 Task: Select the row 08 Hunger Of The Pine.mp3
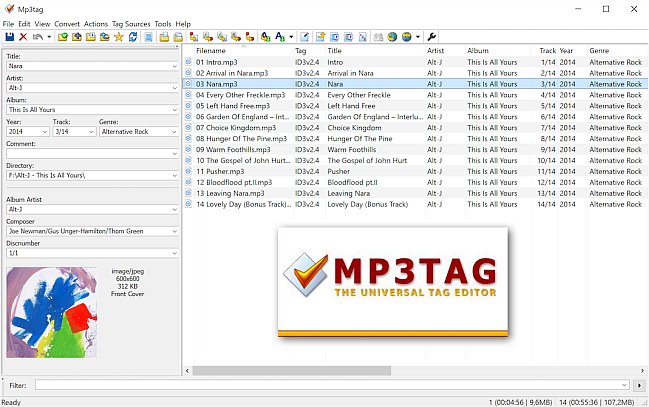point(415,139)
